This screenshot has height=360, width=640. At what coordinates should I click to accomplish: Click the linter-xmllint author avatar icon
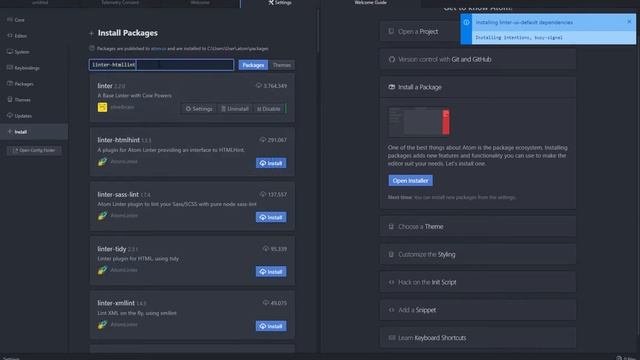tap(102, 324)
